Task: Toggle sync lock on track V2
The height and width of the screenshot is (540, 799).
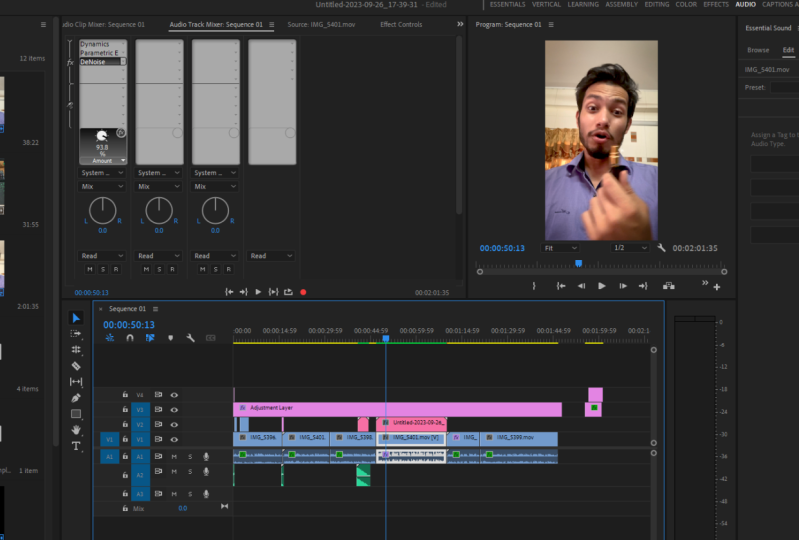Action: click(x=158, y=424)
